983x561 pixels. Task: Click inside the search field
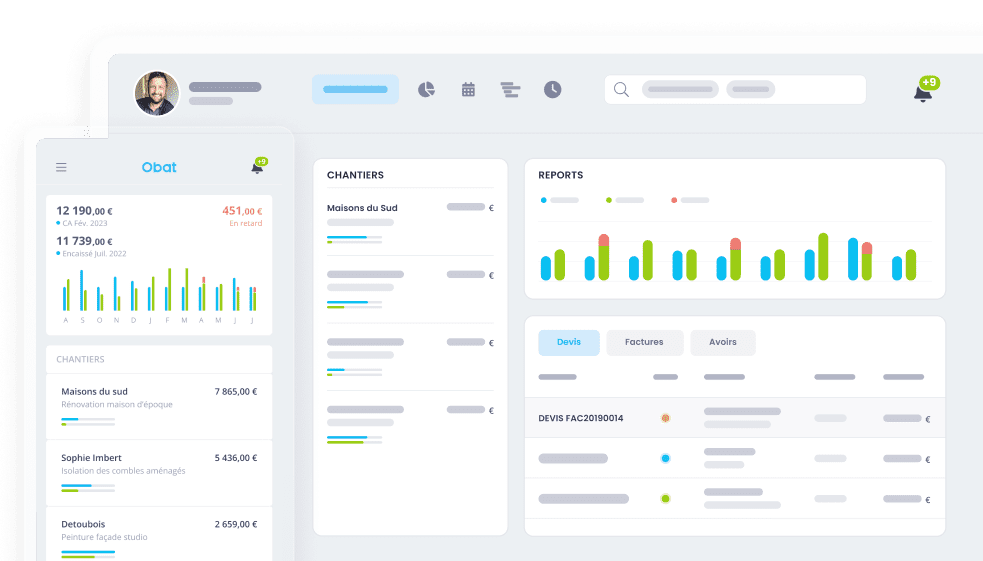point(735,90)
